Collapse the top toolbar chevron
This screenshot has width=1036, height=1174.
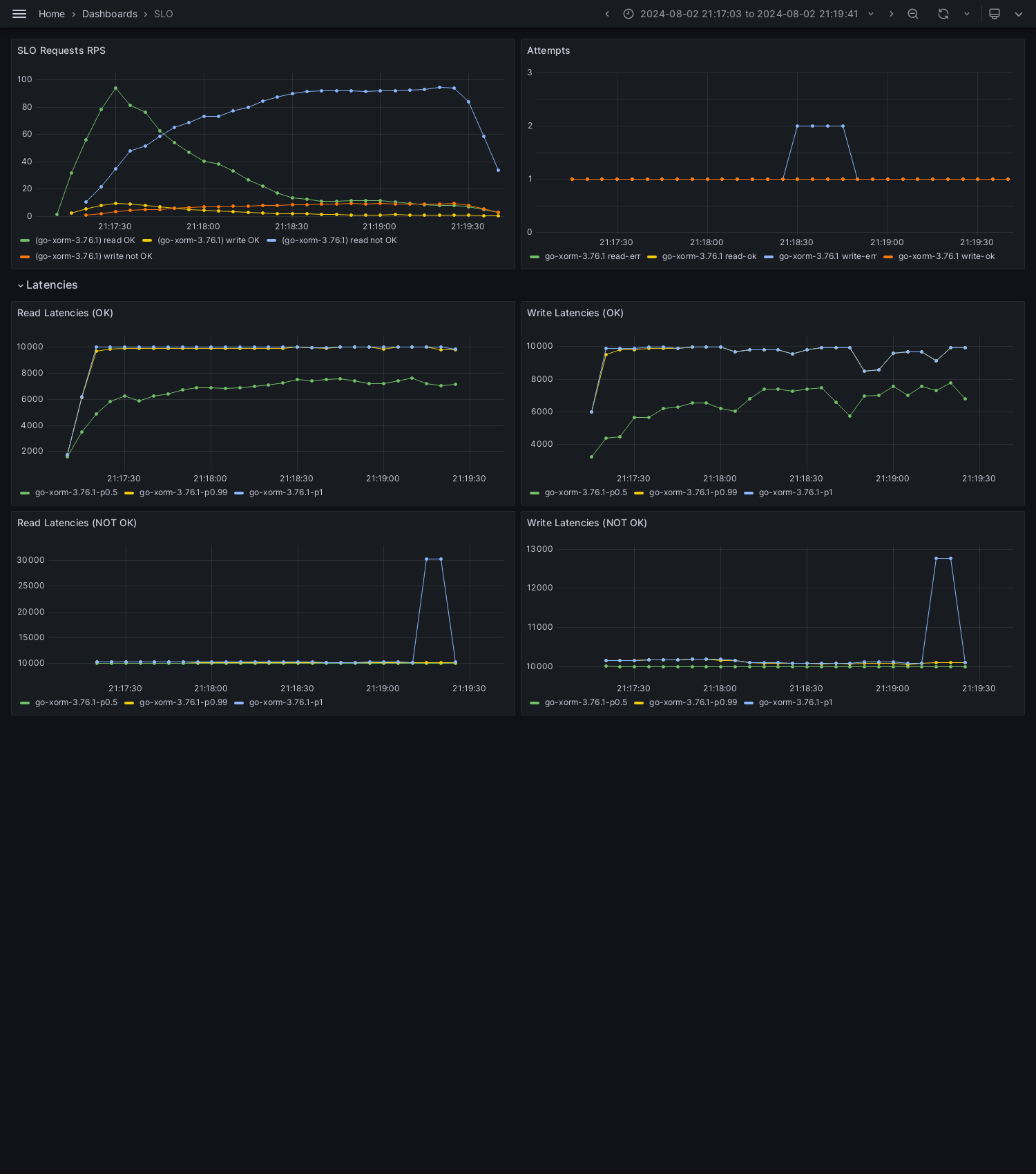(1019, 14)
